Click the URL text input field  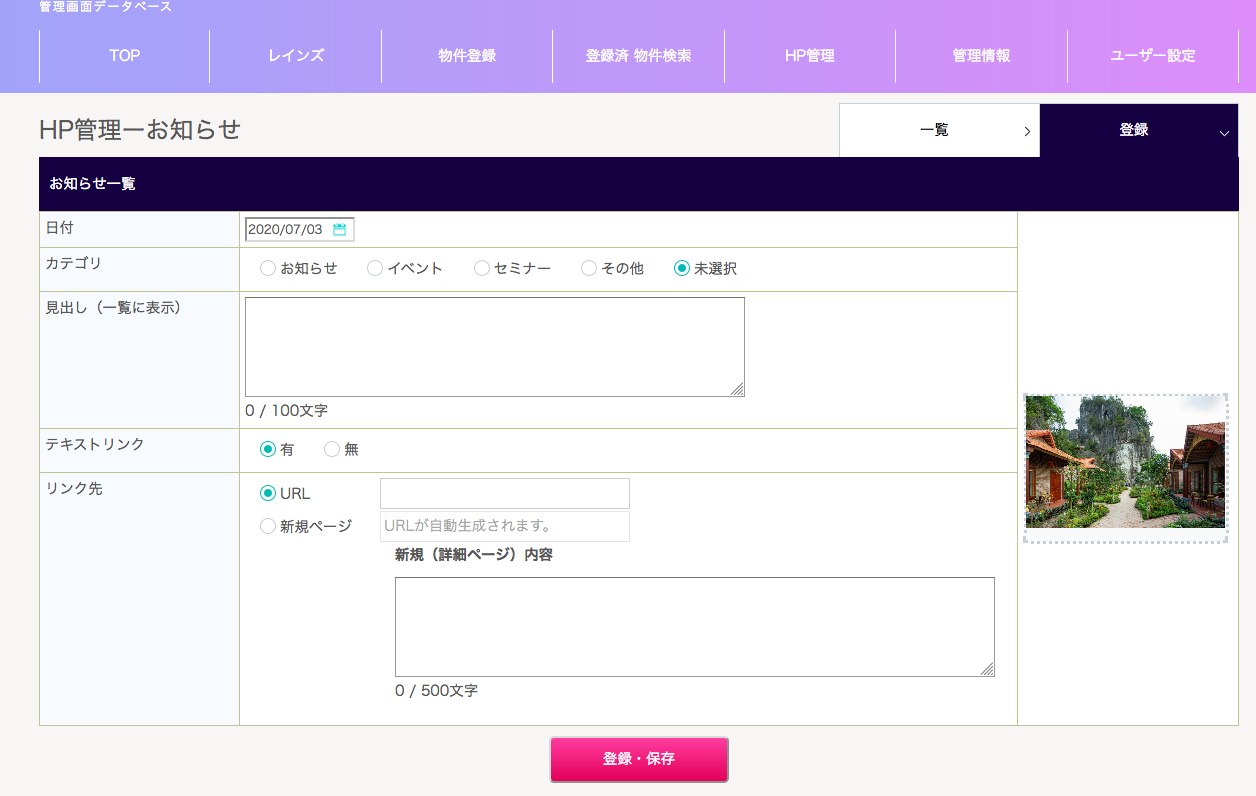tap(504, 494)
